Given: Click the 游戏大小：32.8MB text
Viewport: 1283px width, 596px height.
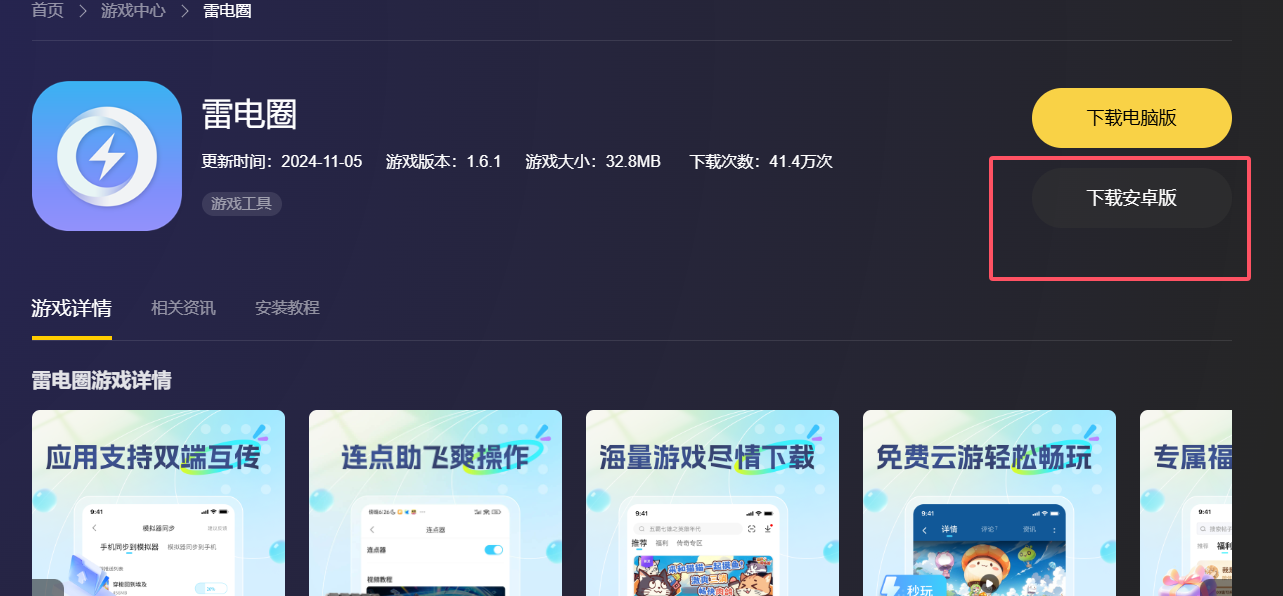Looking at the screenshot, I should (593, 161).
